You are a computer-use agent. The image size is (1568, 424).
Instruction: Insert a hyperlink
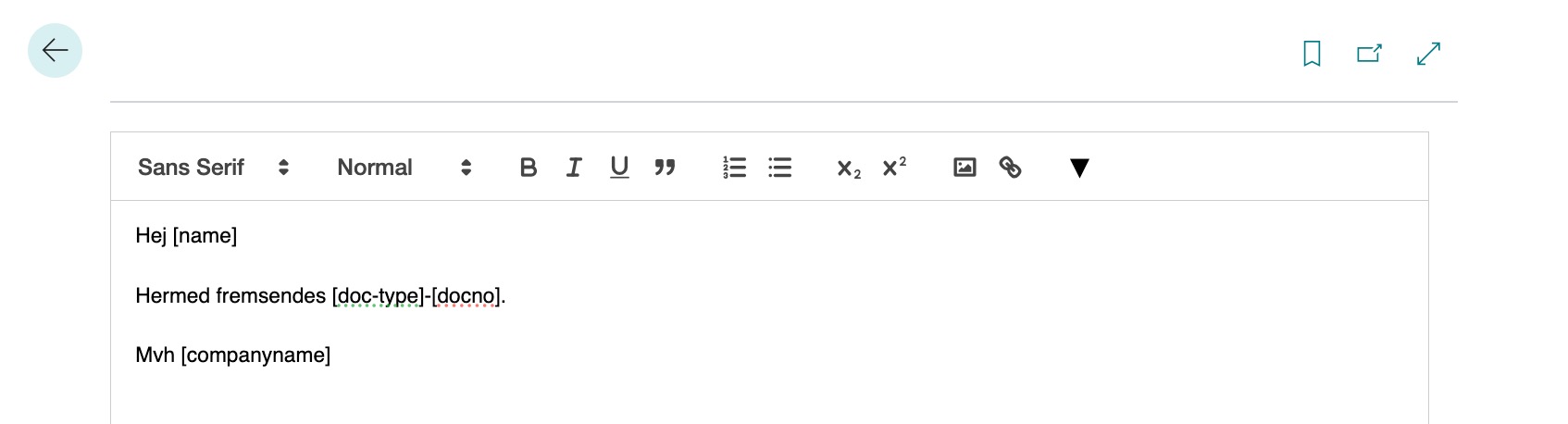tap(1010, 168)
